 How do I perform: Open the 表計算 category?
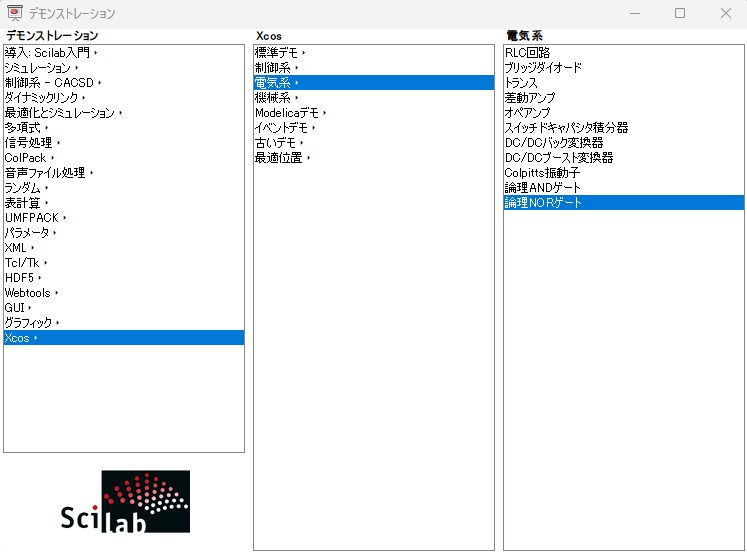(x=124, y=202)
